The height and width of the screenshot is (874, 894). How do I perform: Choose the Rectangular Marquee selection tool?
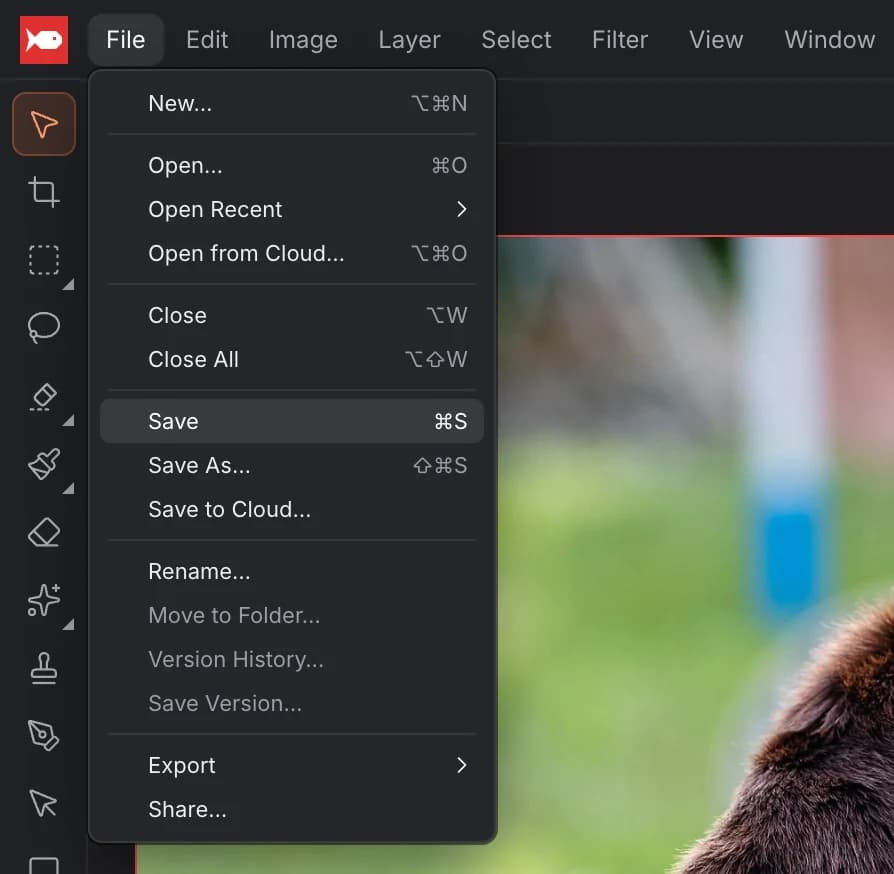[x=44, y=260]
